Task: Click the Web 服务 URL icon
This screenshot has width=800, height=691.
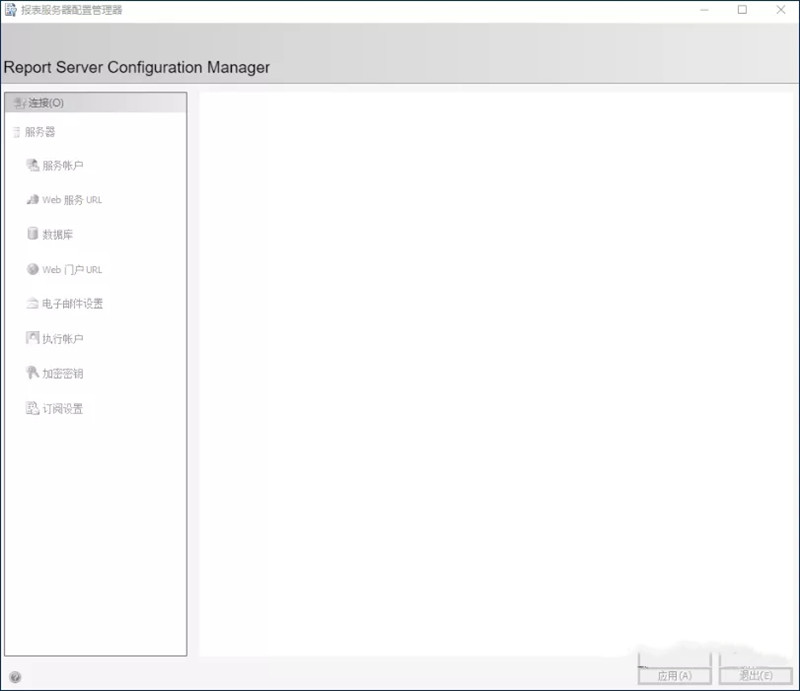Action: [33, 200]
